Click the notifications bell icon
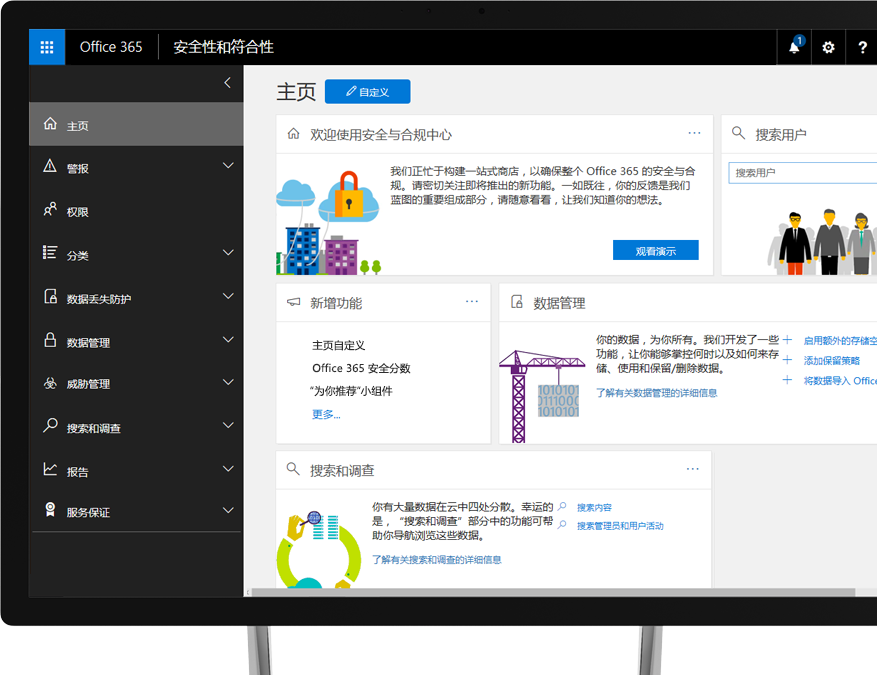 (795, 47)
